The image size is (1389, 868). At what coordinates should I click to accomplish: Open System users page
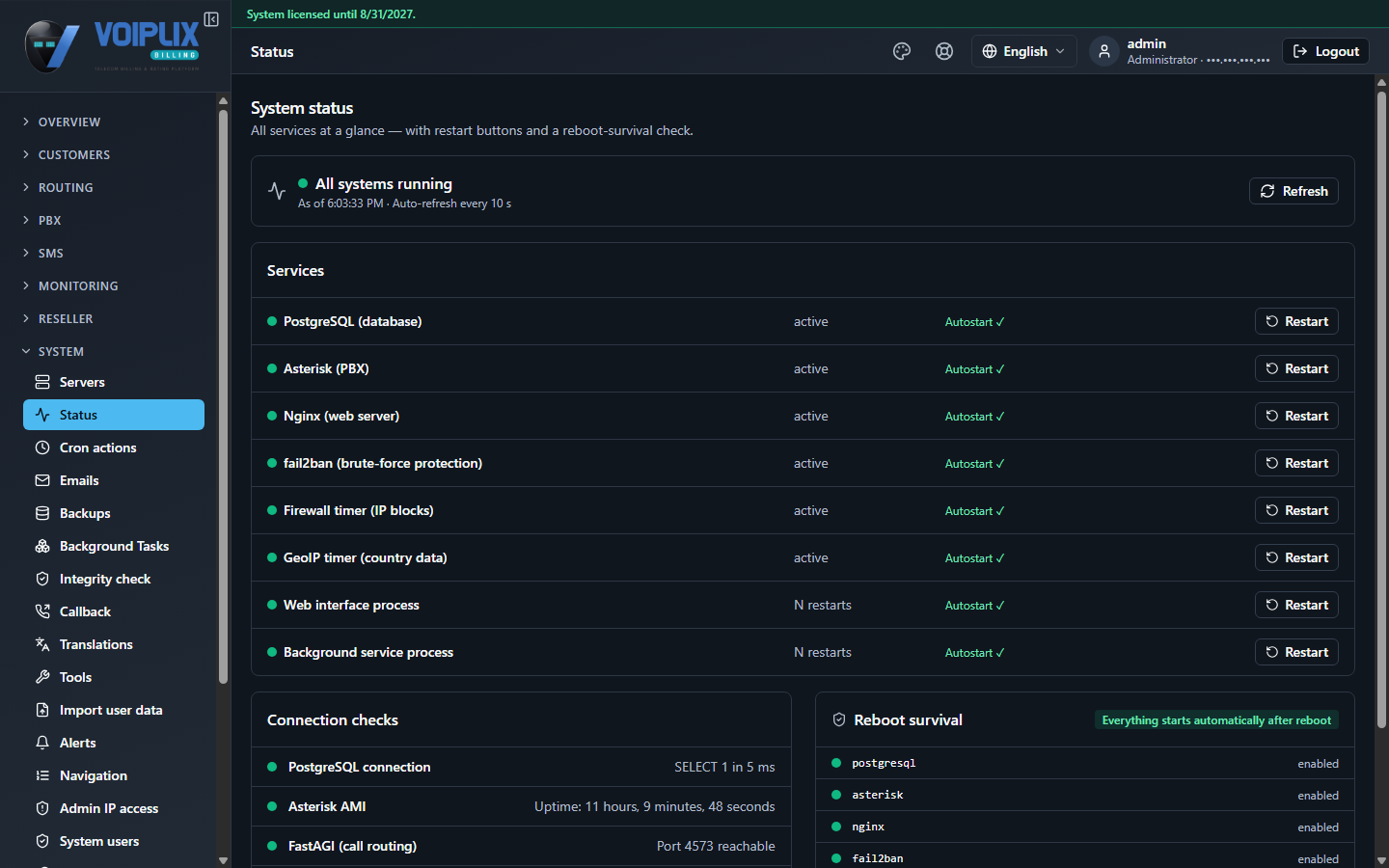[114, 841]
